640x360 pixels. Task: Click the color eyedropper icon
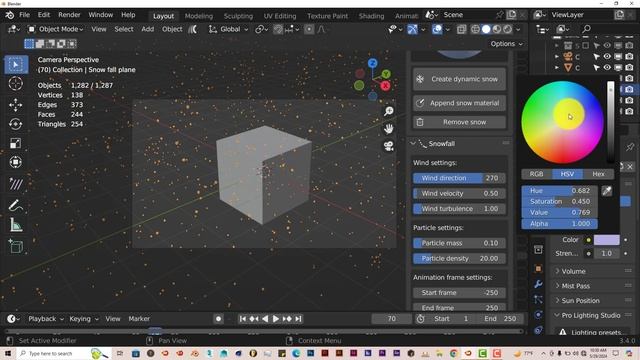pos(607,191)
